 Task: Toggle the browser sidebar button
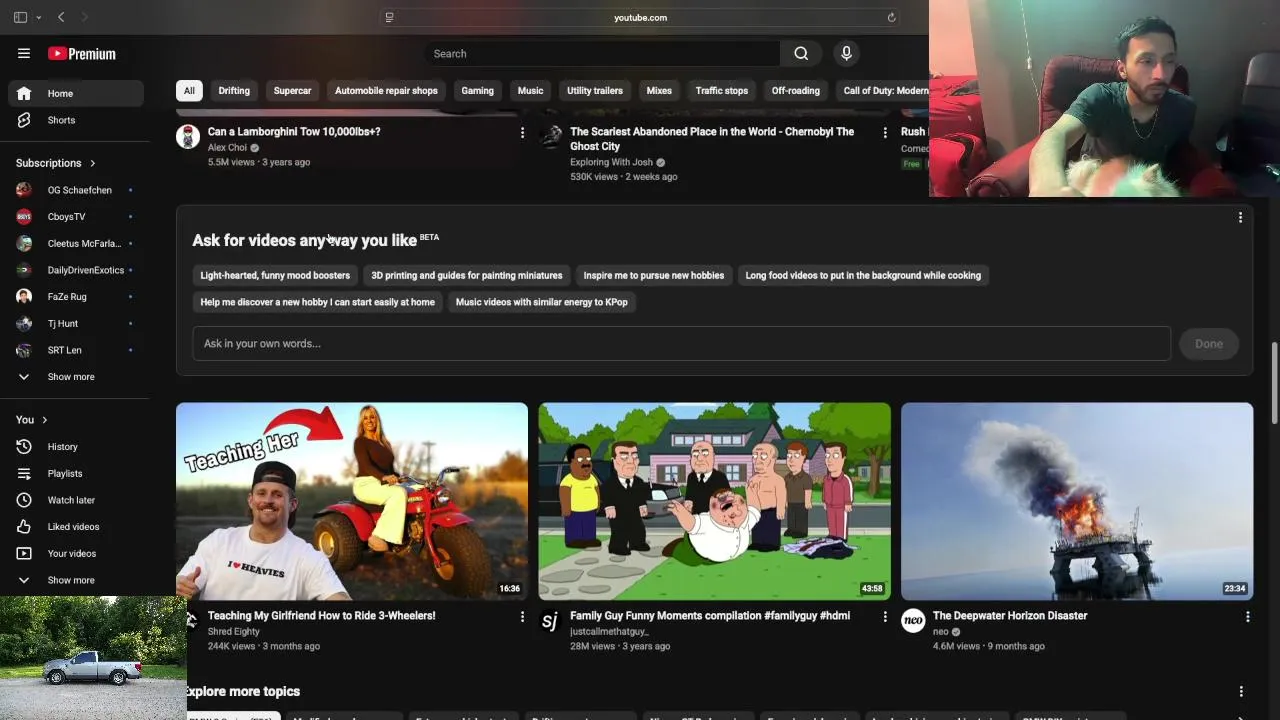[x=20, y=17]
